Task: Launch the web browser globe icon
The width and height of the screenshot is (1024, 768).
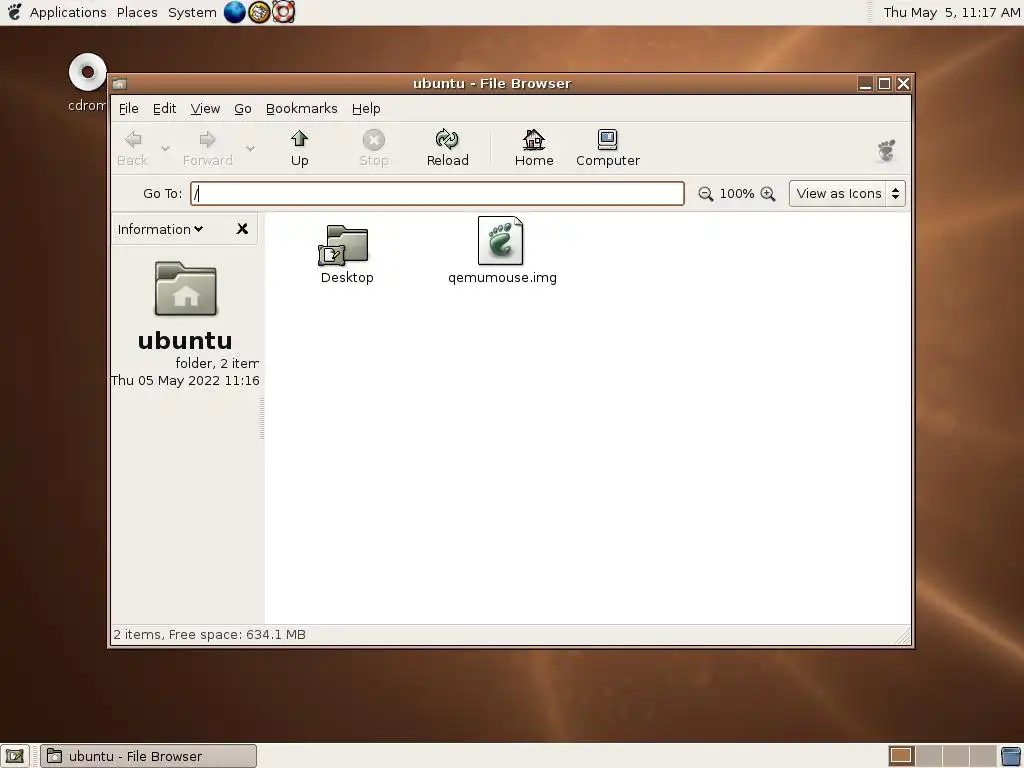Action: pyautogui.click(x=234, y=12)
